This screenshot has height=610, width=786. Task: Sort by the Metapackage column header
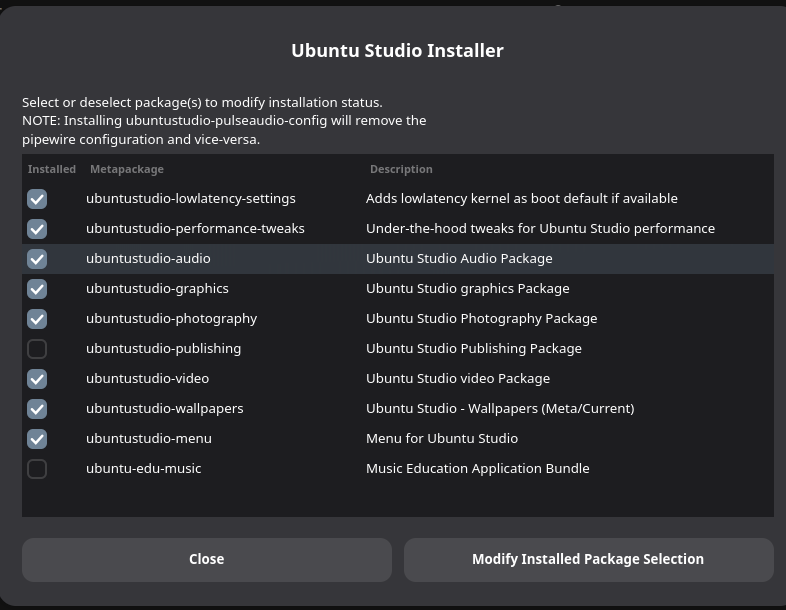127,169
